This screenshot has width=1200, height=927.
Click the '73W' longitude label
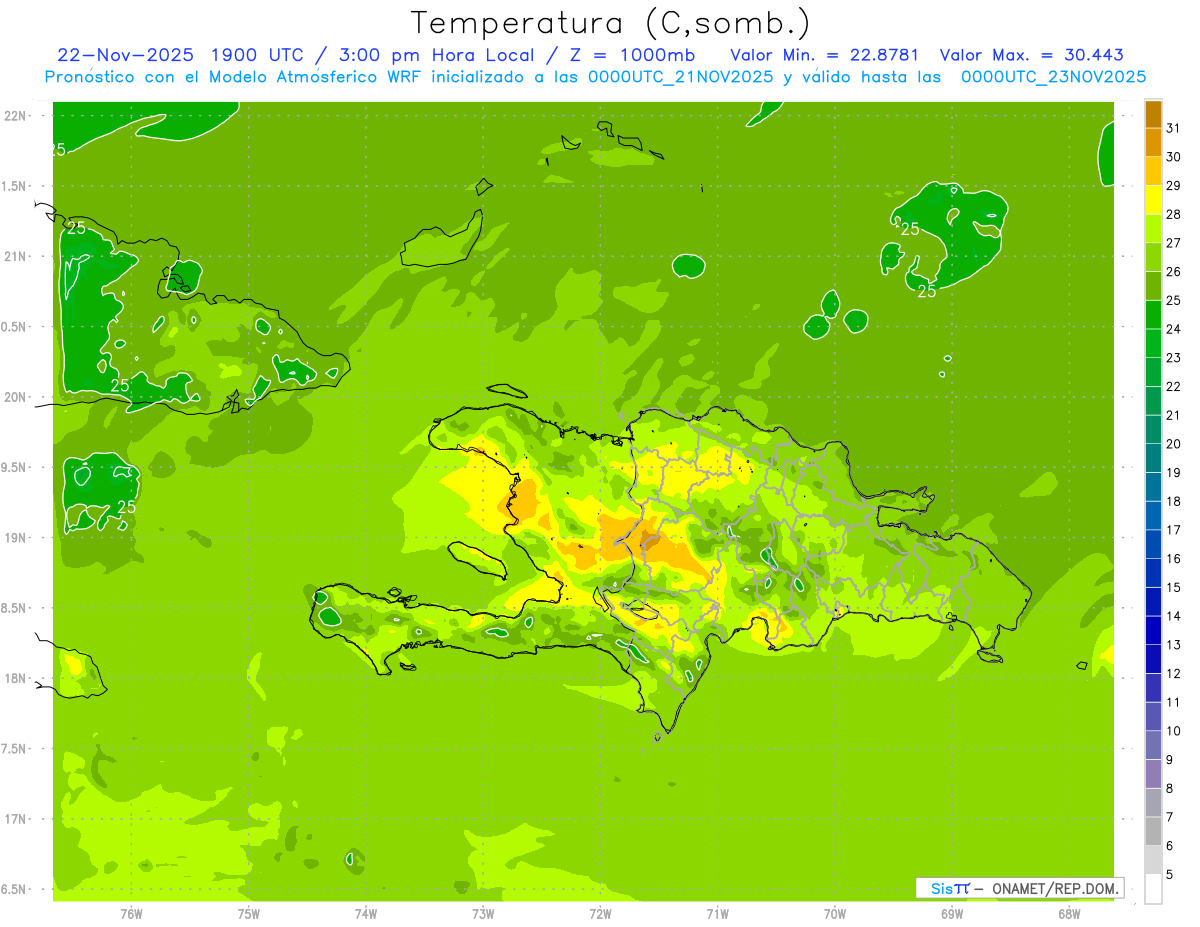pos(483,914)
